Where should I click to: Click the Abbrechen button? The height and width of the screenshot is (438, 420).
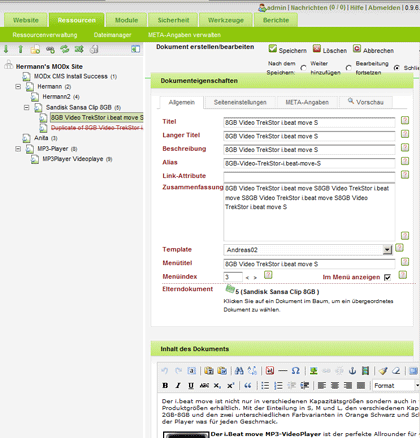[x=373, y=50]
